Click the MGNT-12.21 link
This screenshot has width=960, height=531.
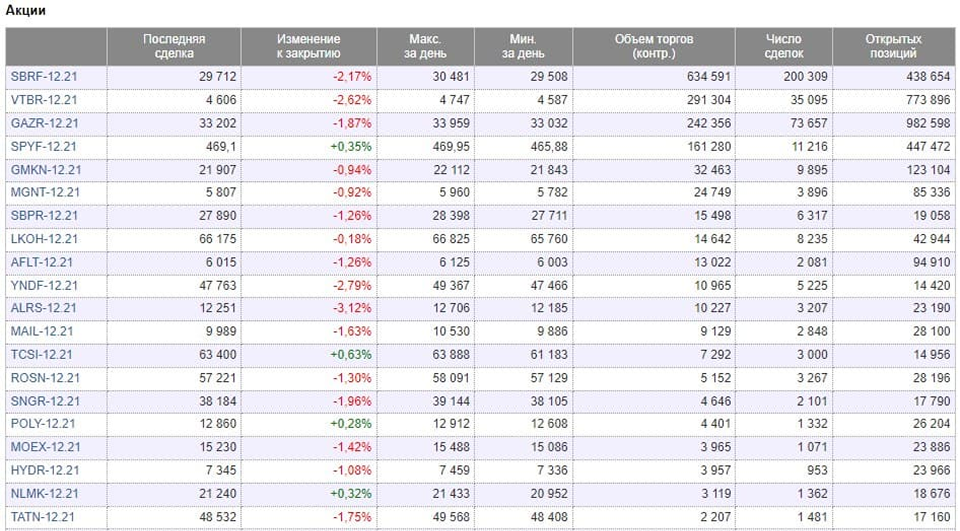(x=45, y=192)
